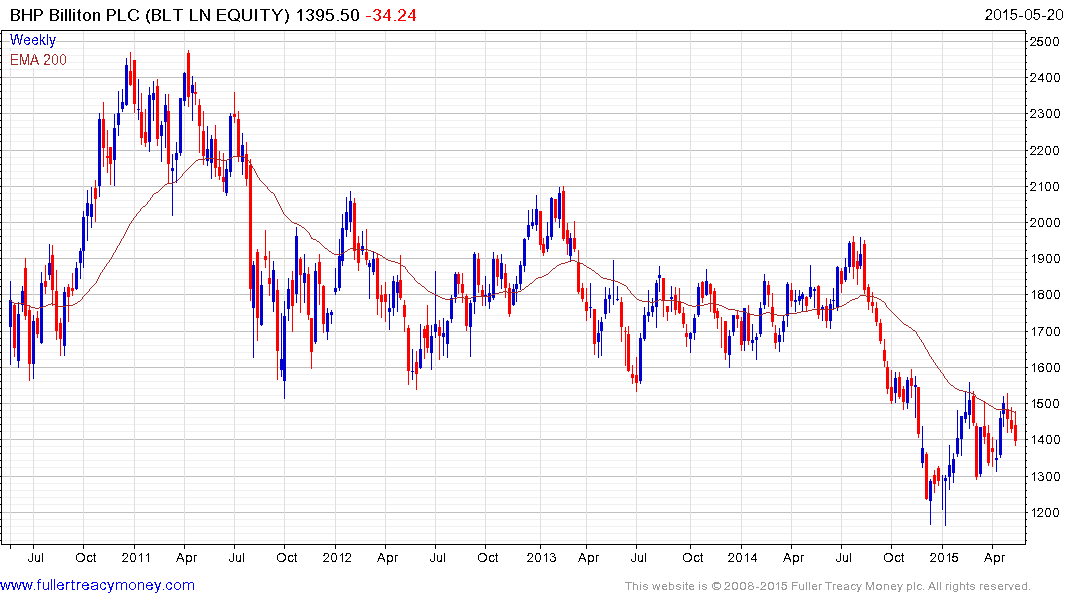Select the 1300 price axis label
The height and width of the screenshot is (600, 1075).
1045,477
